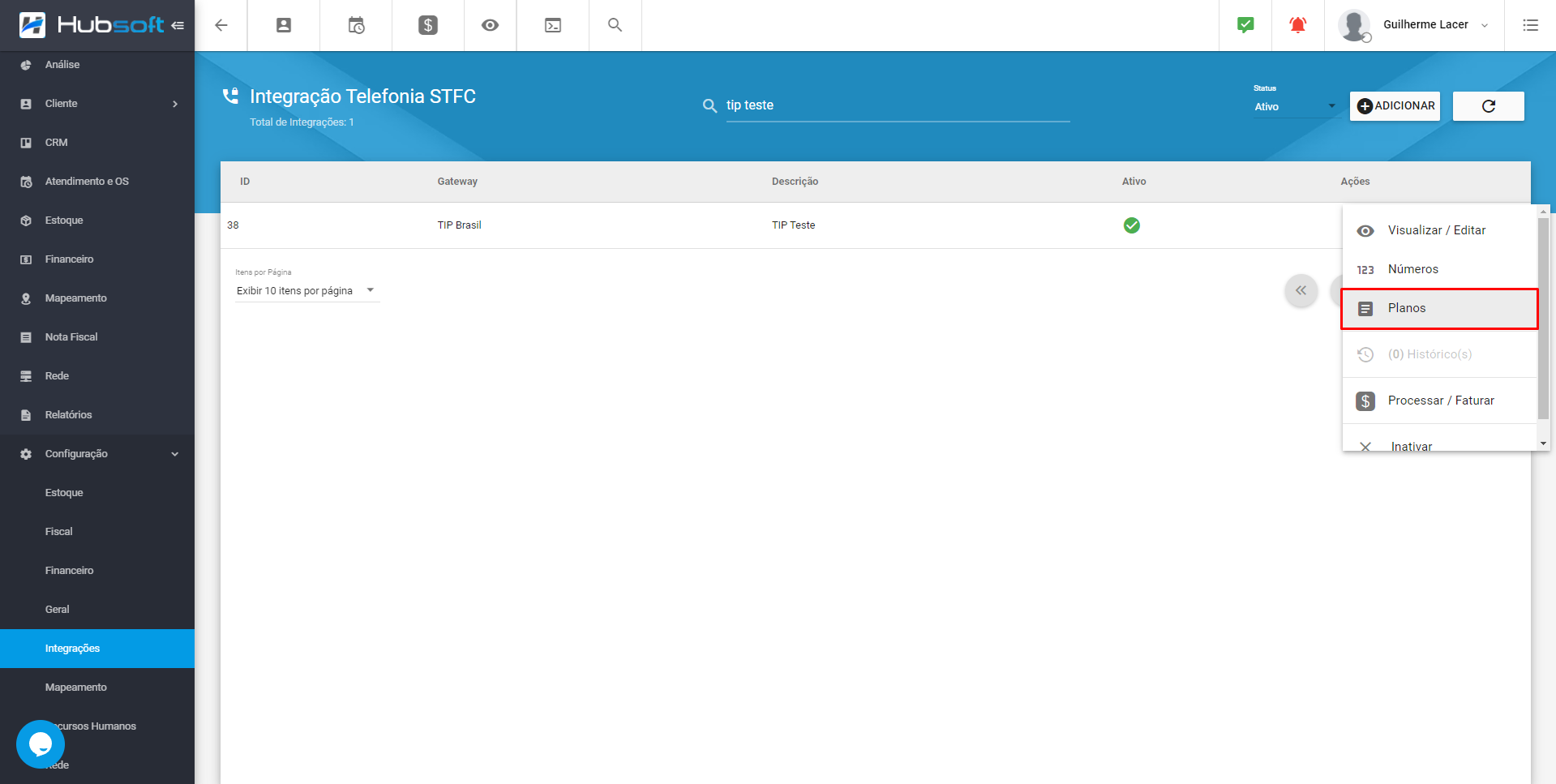
Task: Choose Processar / Faturar menu option
Action: pos(1440,401)
